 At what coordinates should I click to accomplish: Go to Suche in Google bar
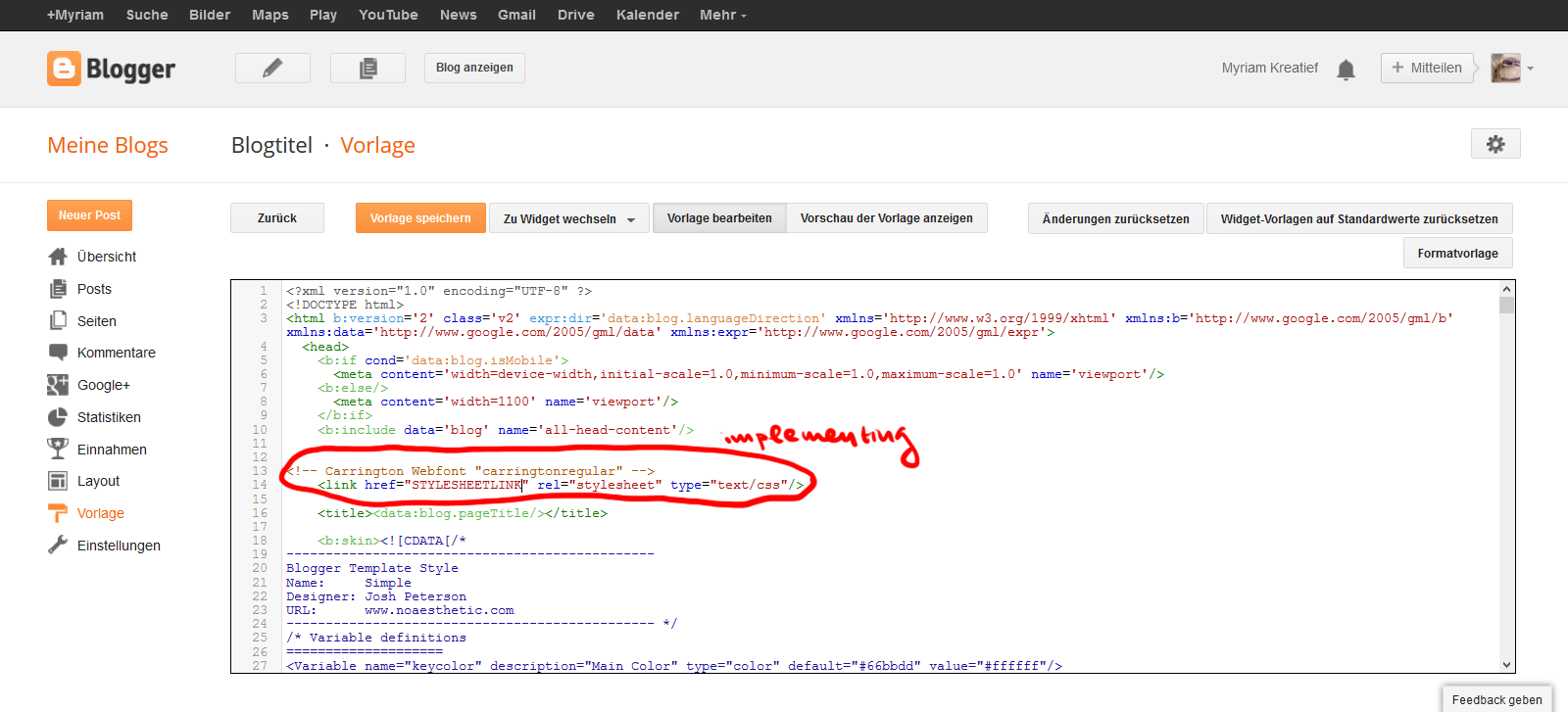pos(147,15)
